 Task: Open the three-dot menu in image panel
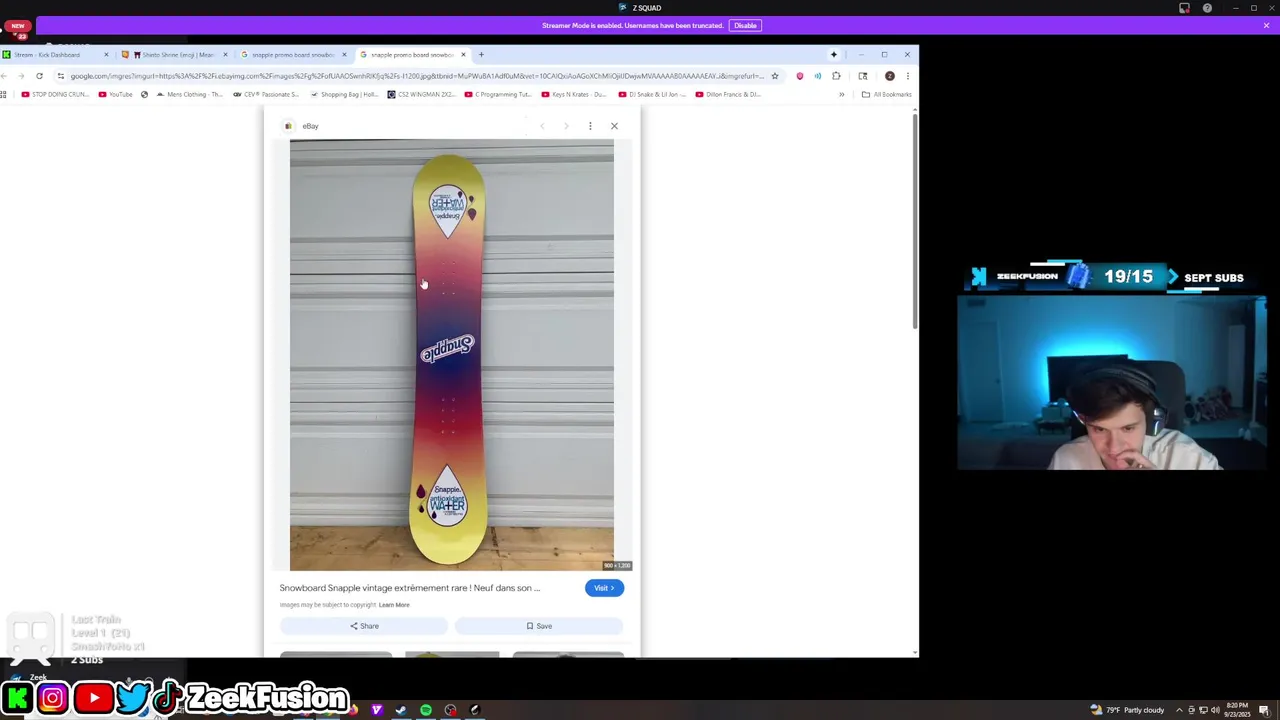pyautogui.click(x=590, y=126)
